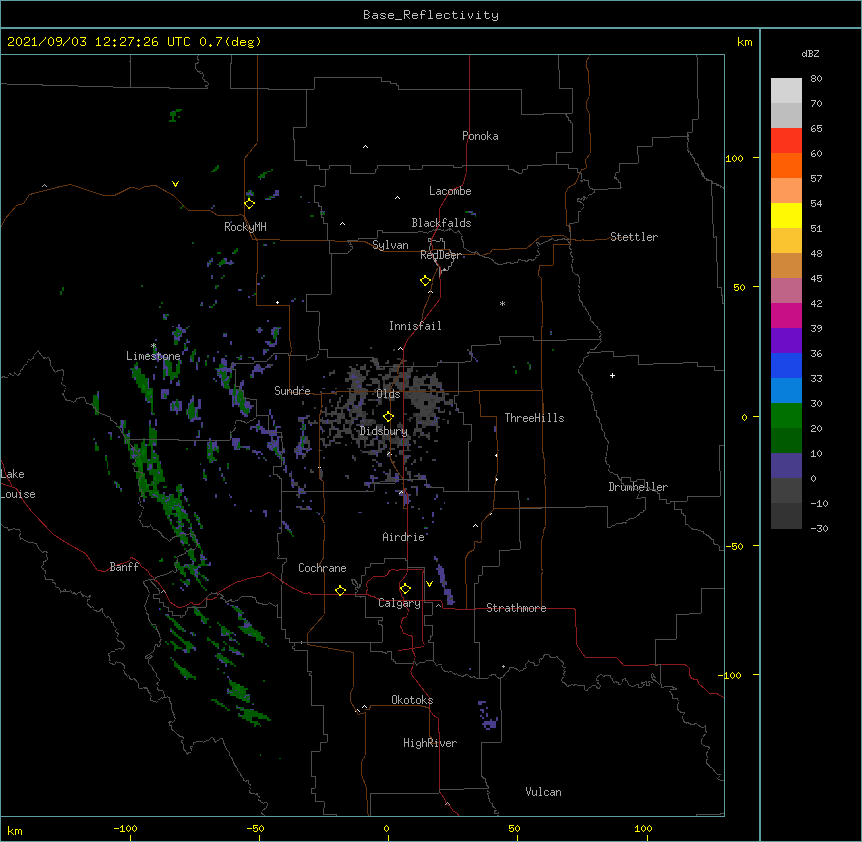Click the Lacombe city label

click(450, 191)
